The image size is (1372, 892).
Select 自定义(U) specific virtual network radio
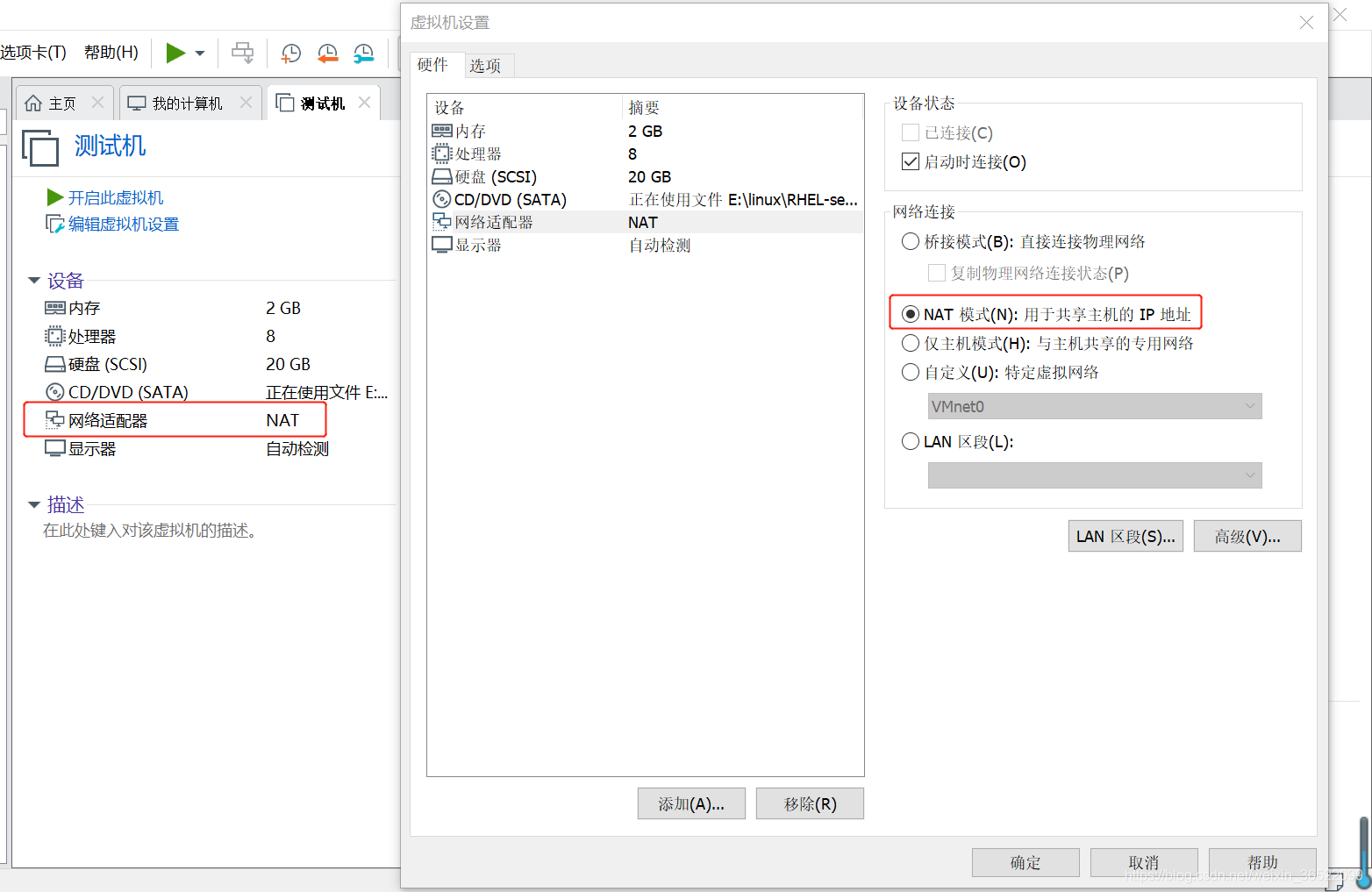coord(911,372)
